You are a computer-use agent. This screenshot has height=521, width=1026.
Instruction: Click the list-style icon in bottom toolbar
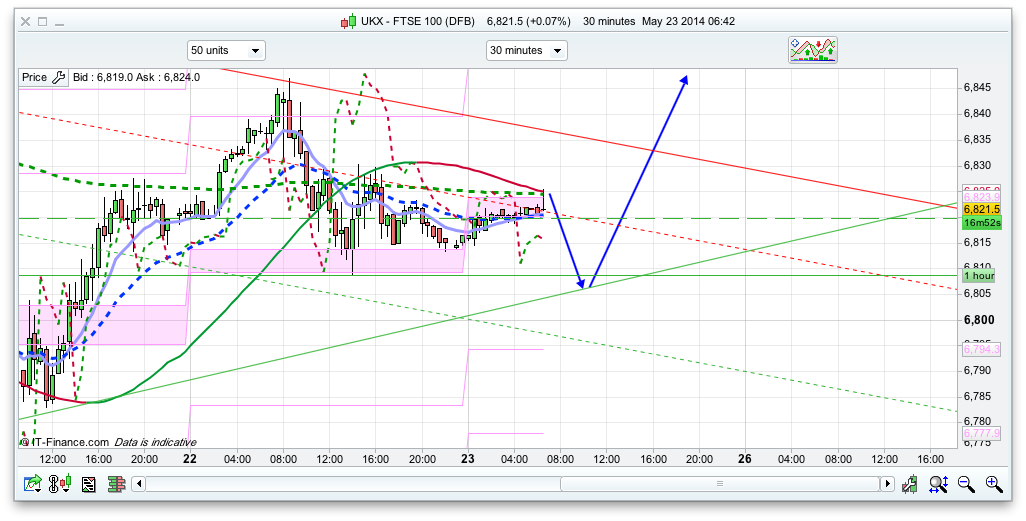(89, 484)
